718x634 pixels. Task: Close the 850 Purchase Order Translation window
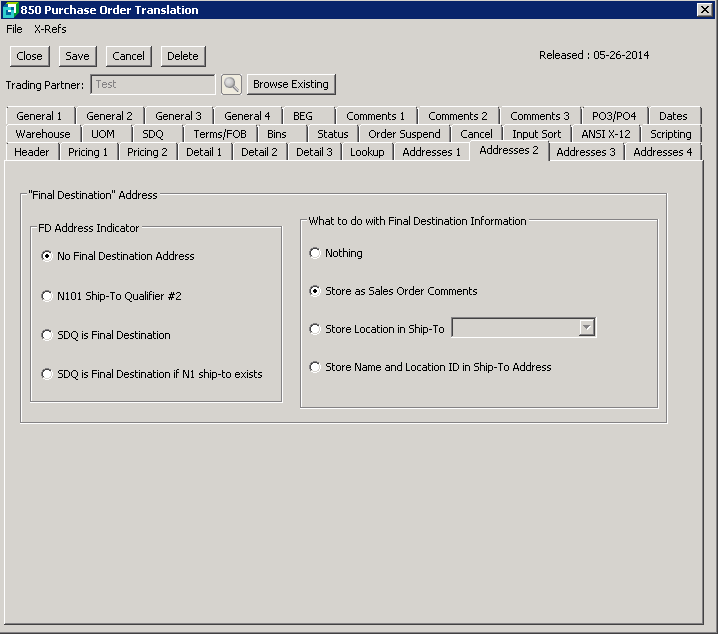tap(704, 10)
